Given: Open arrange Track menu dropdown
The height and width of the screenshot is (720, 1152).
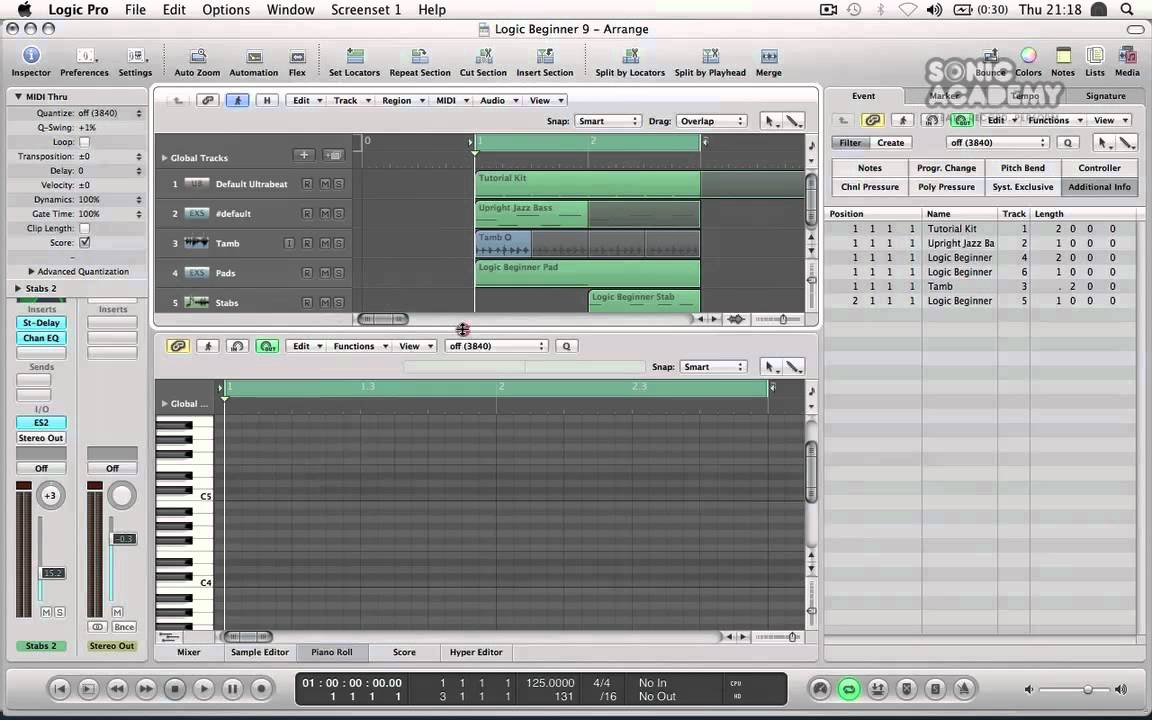Looking at the screenshot, I should click(352, 101).
